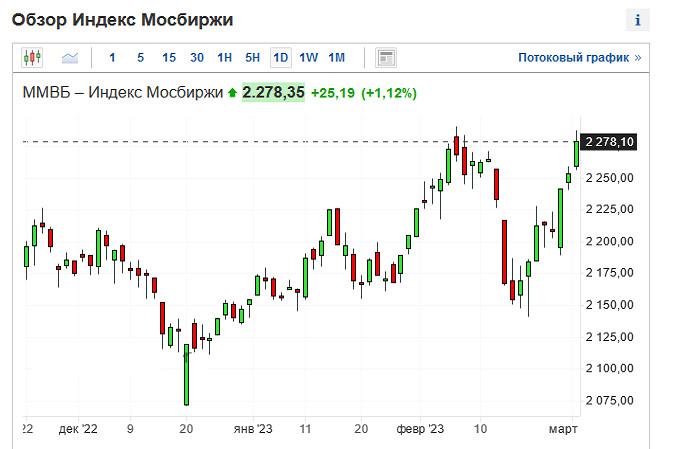This screenshot has width=675, height=449.
Task: Open the Потоковый график link
Action: 573,58
